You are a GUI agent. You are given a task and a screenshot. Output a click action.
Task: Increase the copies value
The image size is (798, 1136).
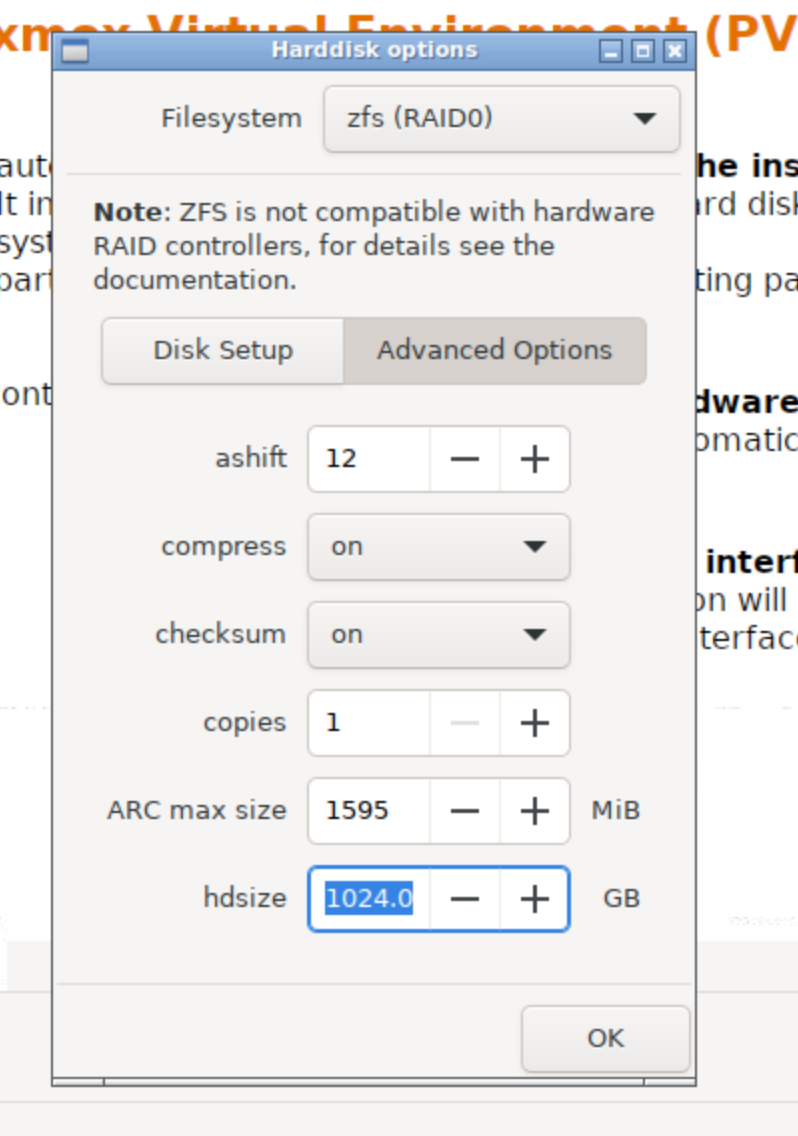535,723
